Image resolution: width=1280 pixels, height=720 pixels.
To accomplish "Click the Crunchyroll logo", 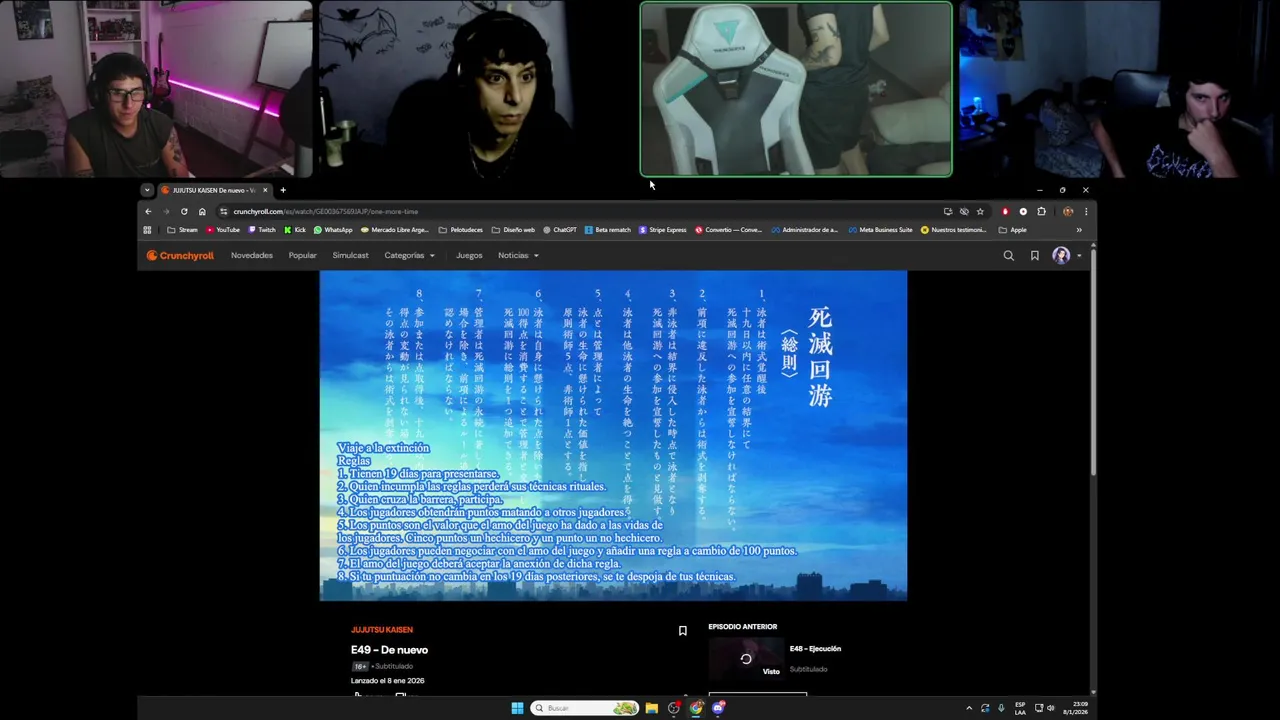I will (180, 256).
